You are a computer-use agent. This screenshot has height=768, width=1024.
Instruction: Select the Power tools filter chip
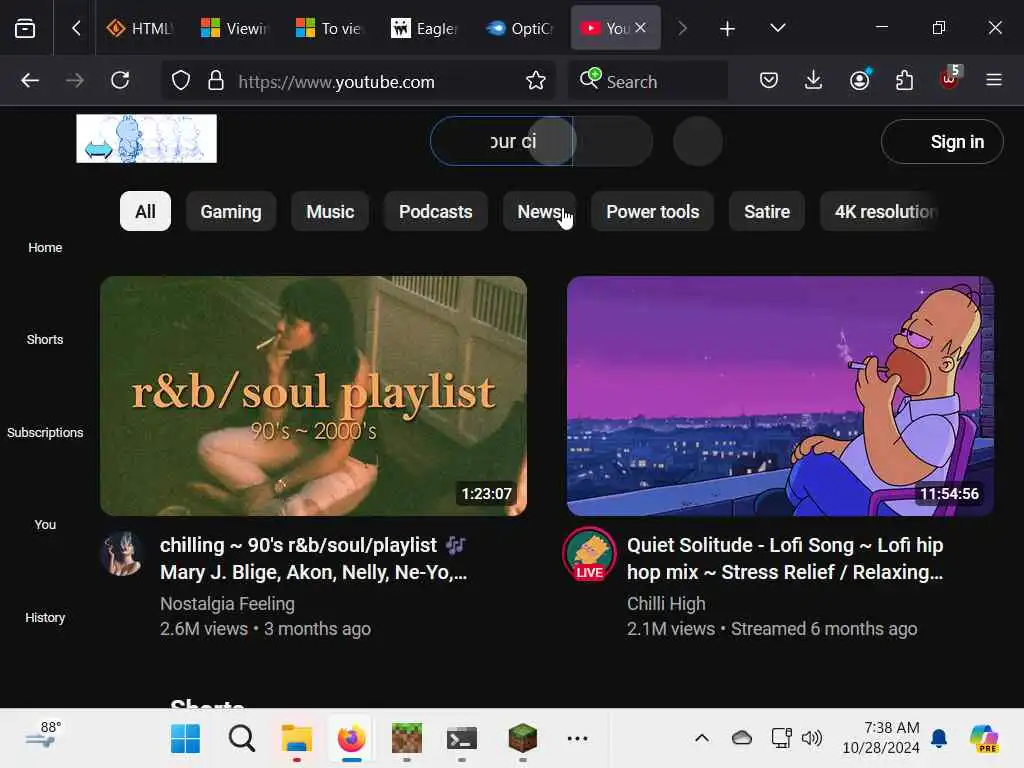652,212
